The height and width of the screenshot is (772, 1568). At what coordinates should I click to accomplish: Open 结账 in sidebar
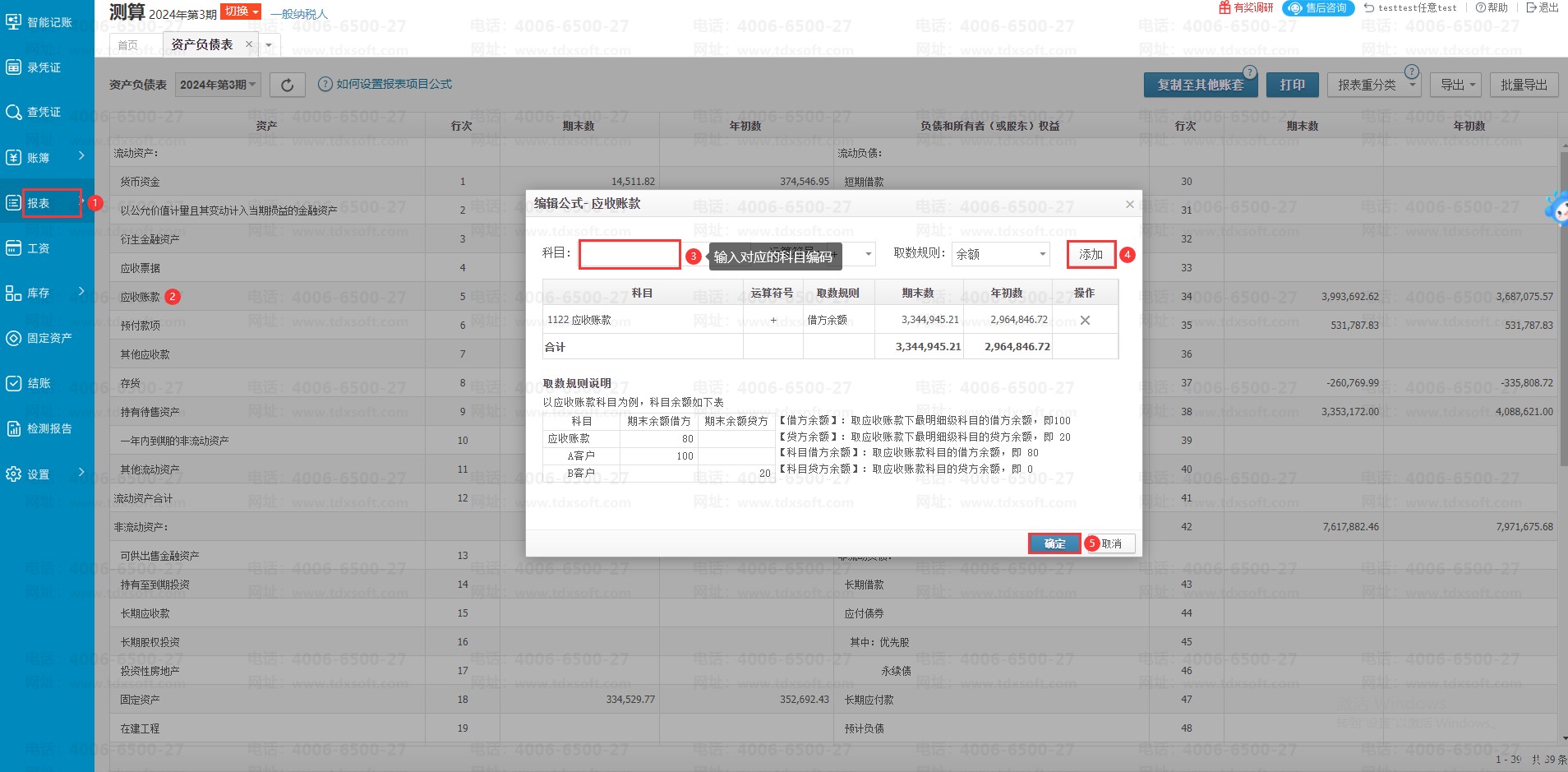39,383
